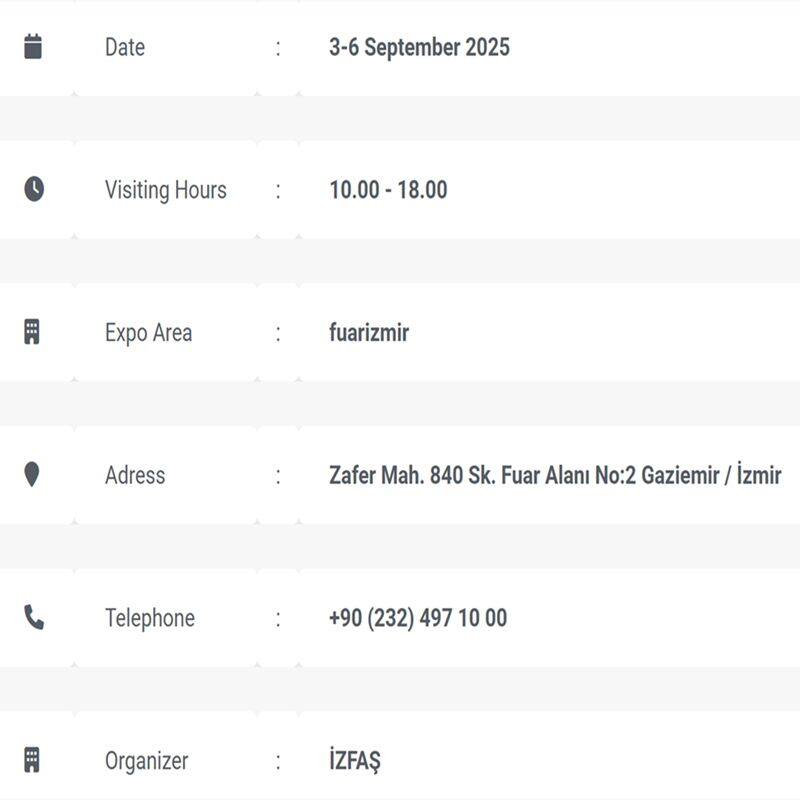The image size is (800, 800).
Task: Click the building icon next to Expo Area
Action: 32,332
